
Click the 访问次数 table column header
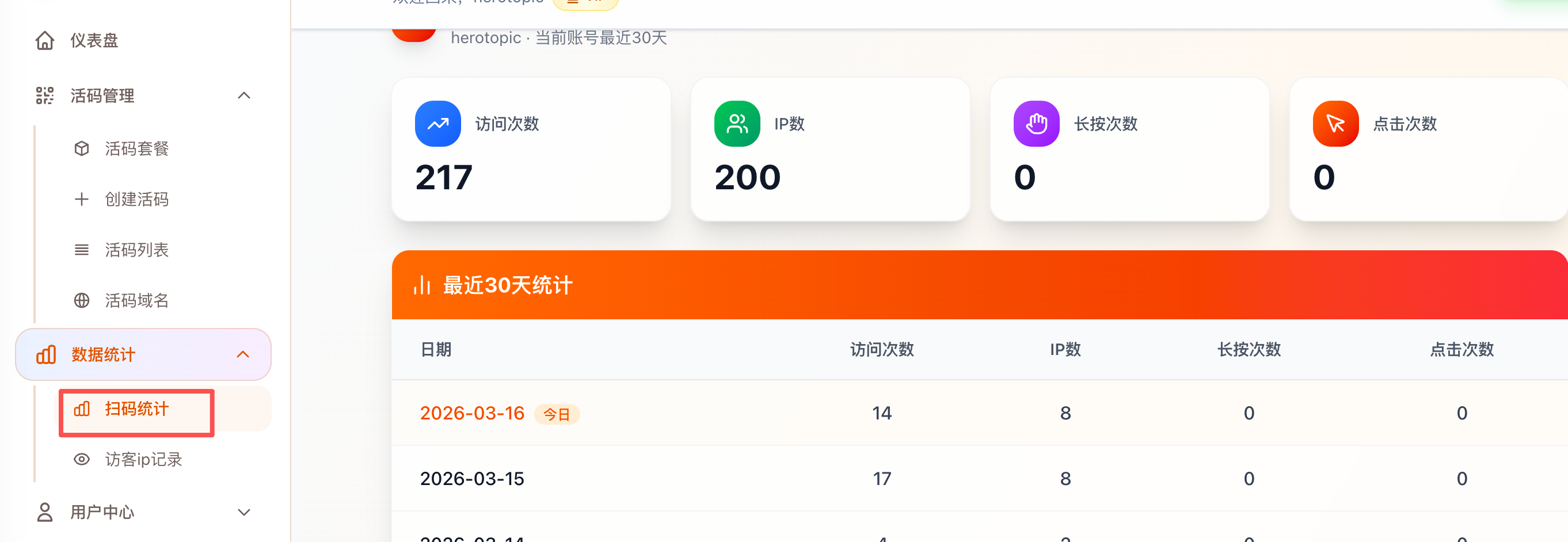[x=882, y=350]
